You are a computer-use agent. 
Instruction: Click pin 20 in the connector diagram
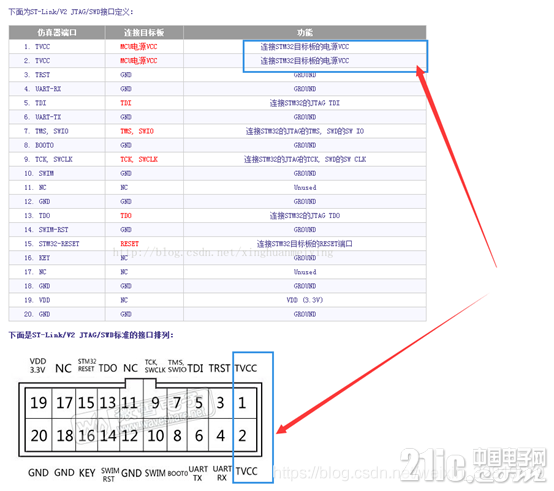pos(39,436)
